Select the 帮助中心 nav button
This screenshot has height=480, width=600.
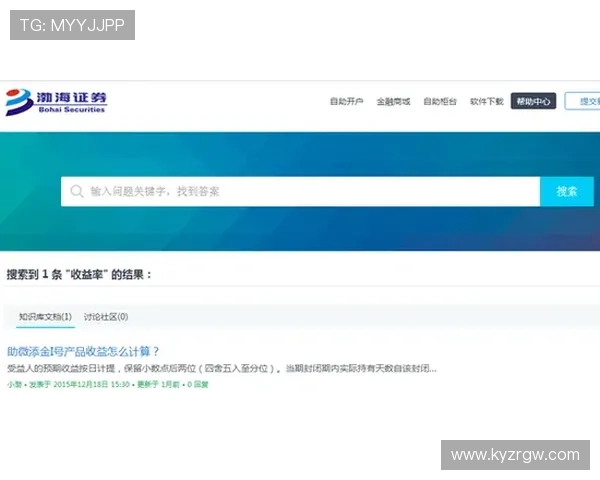point(533,101)
